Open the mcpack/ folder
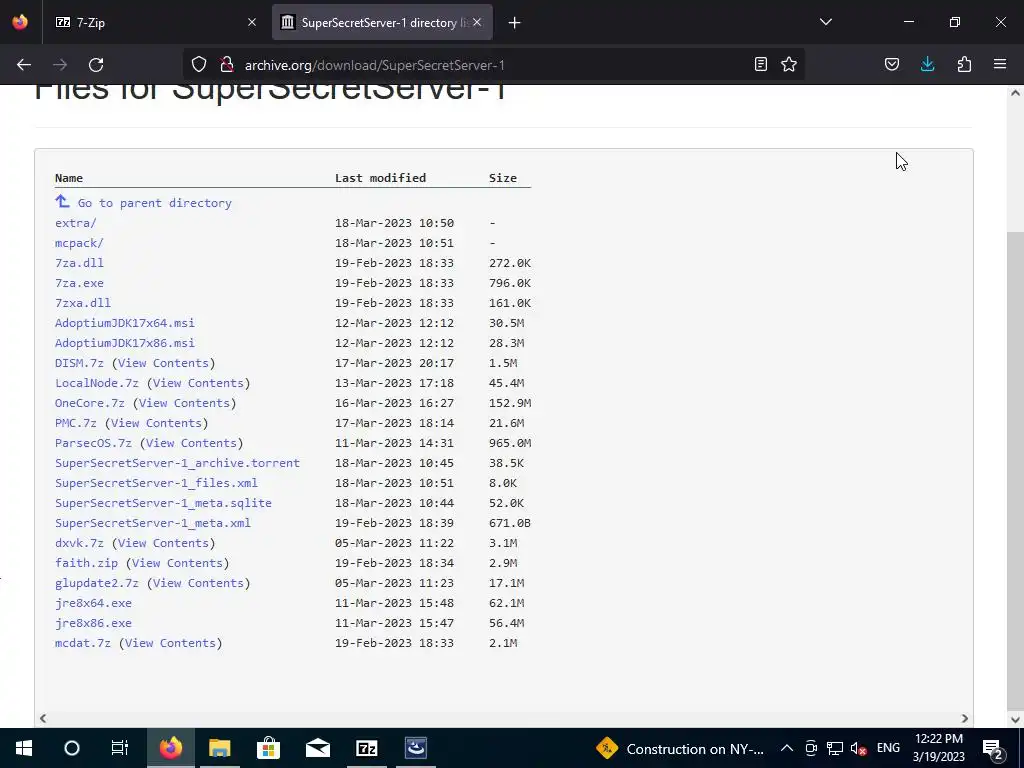The width and height of the screenshot is (1024, 768). click(x=79, y=243)
